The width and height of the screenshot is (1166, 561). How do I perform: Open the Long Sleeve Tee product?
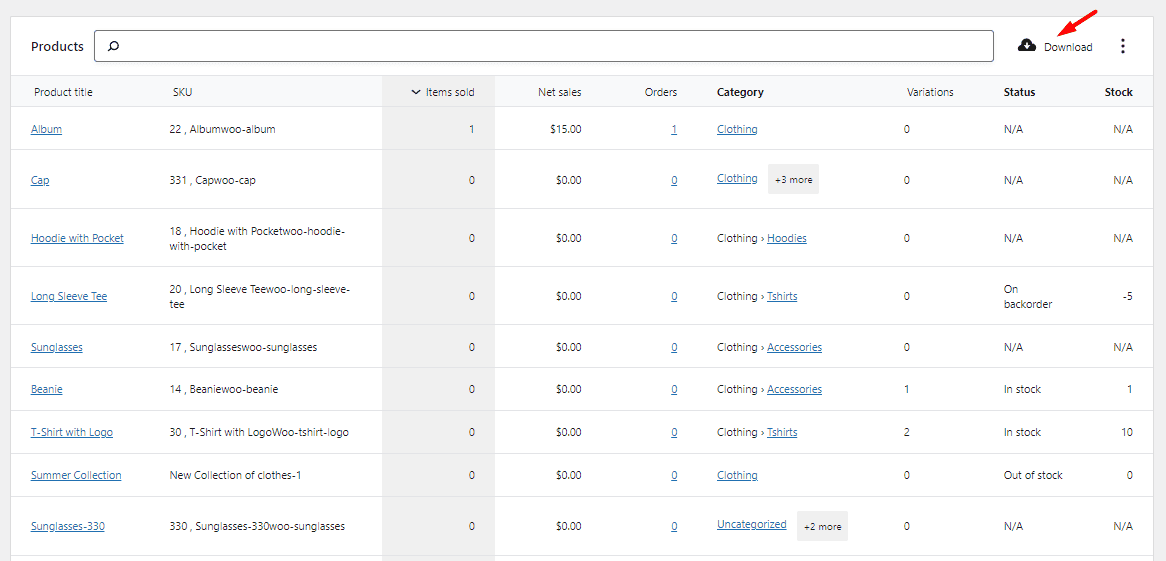[68, 296]
